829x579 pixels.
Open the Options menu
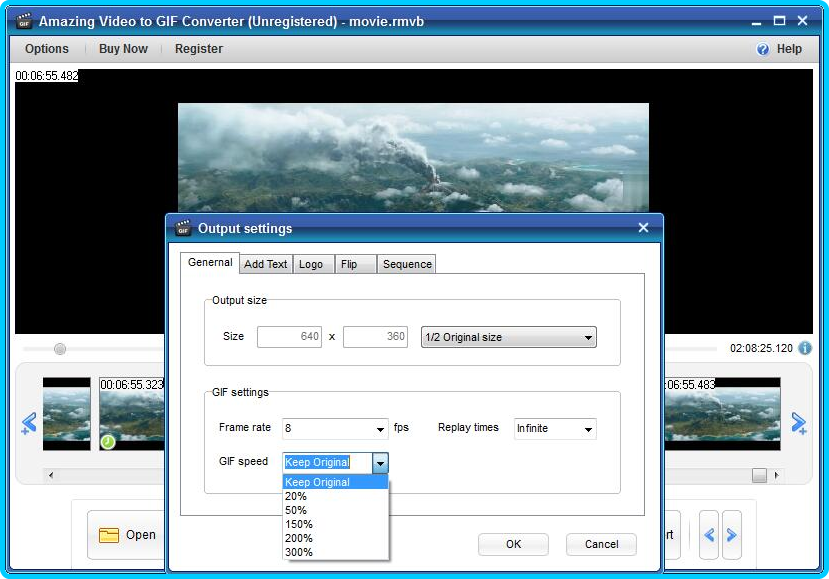47,49
